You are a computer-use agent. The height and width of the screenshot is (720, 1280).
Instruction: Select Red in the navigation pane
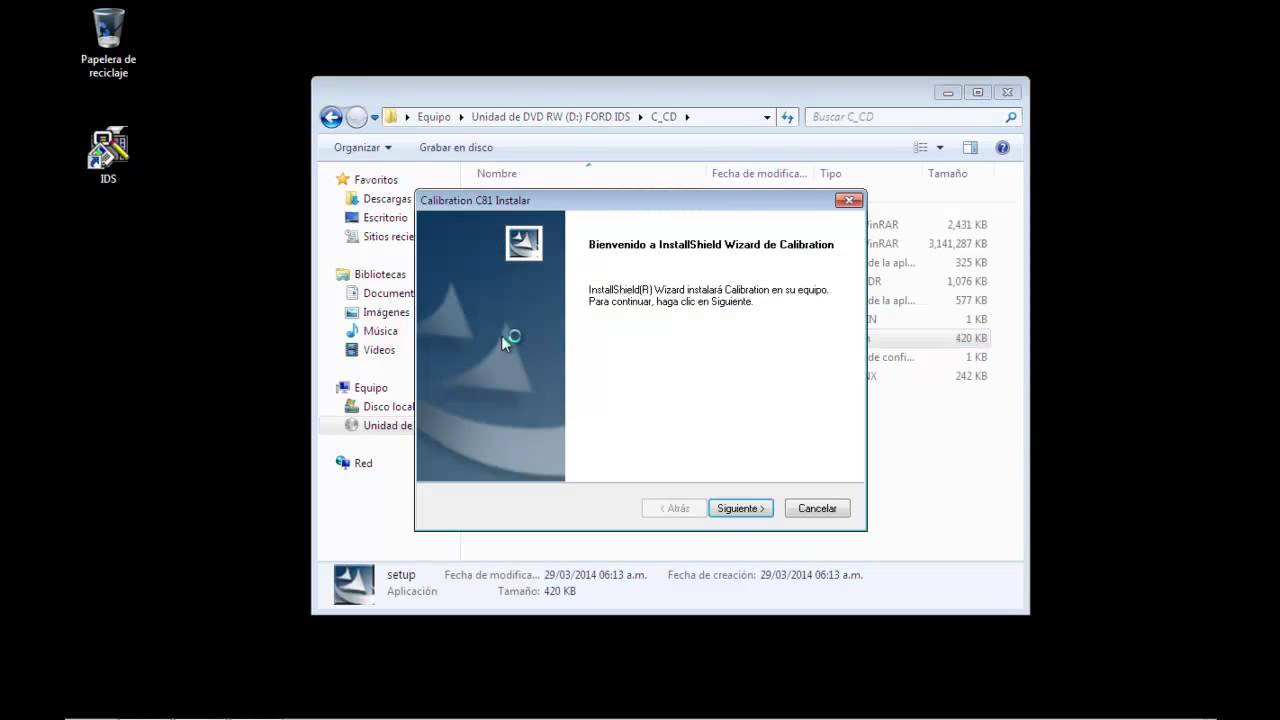tap(363, 463)
